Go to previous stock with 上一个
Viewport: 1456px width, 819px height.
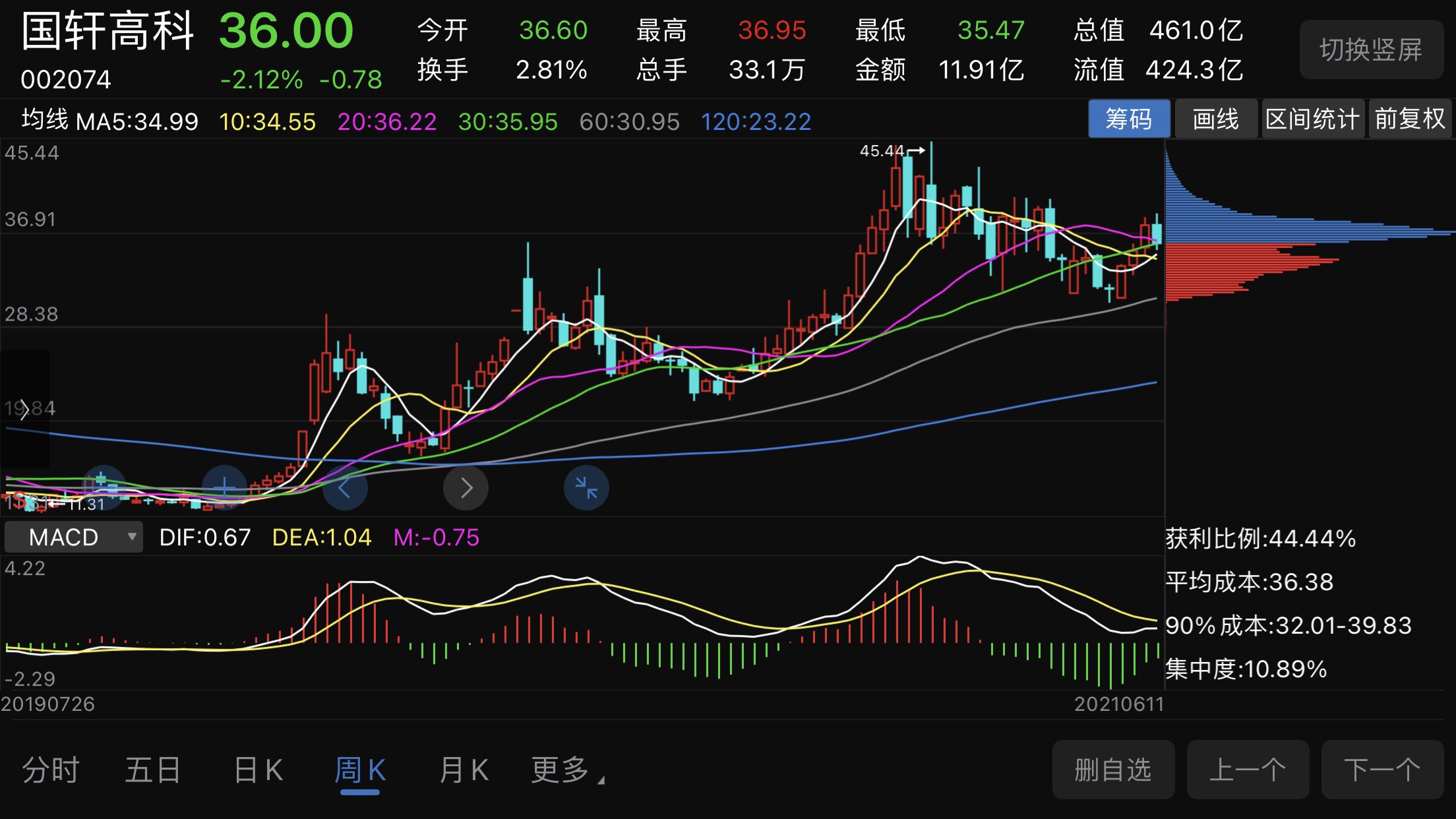pos(1248,770)
